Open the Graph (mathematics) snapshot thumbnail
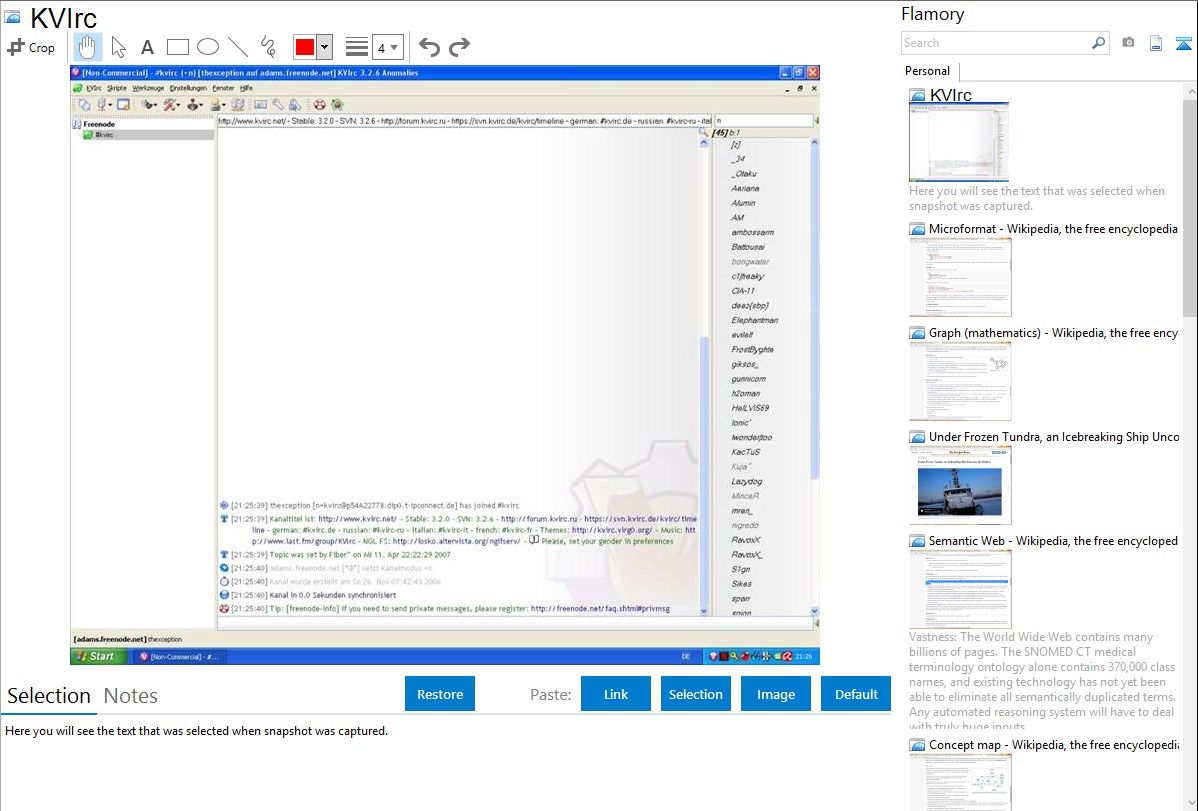Image resolution: width=1198 pixels, height=811 pixels. [x=960, y=381]
